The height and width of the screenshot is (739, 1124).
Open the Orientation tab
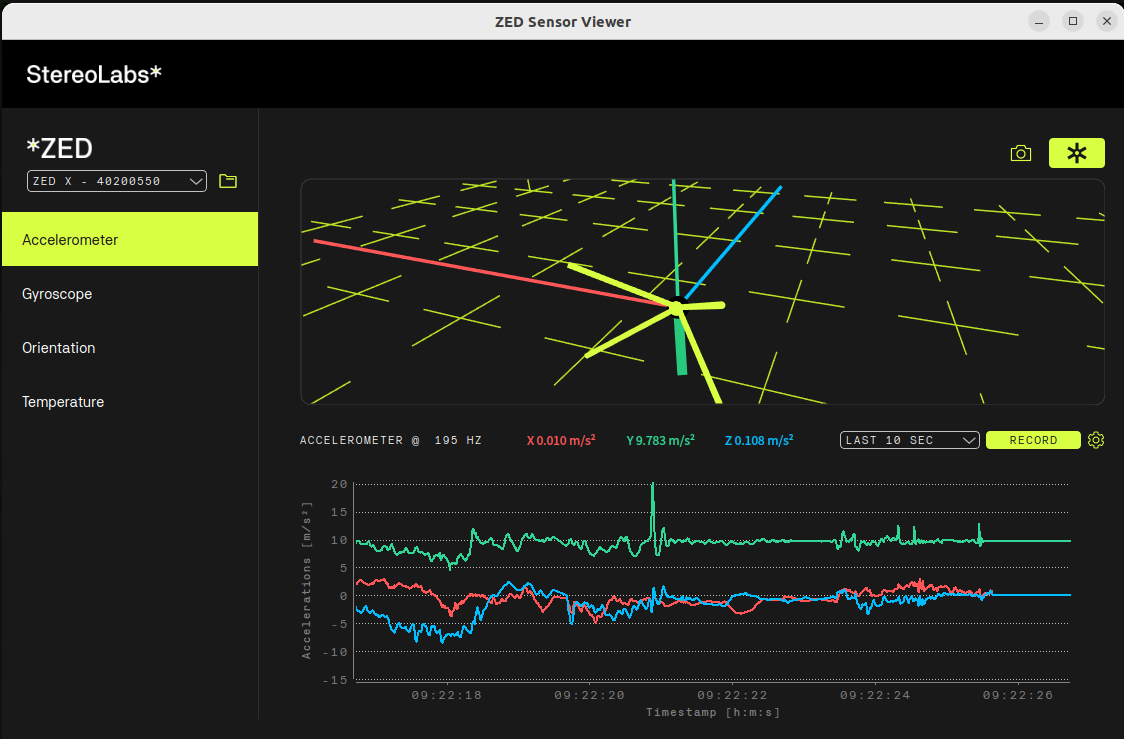pos(130,348)
